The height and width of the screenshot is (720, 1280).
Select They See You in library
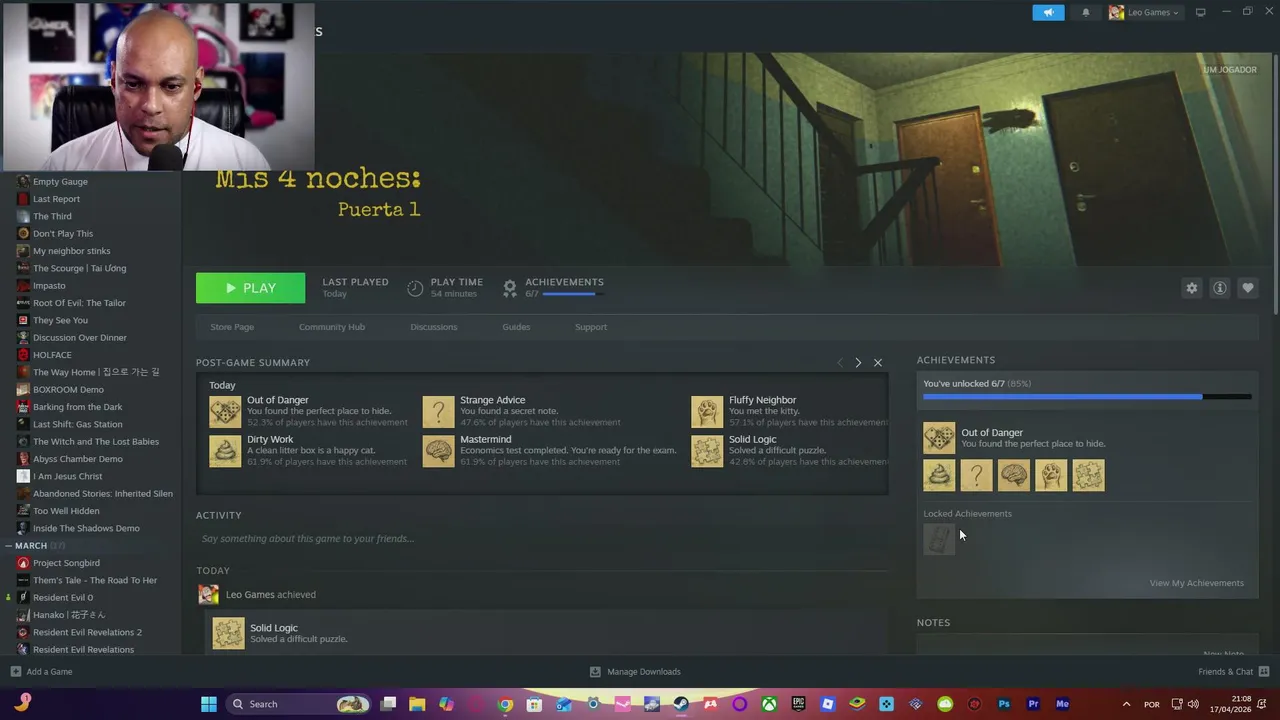pos(60,320)
